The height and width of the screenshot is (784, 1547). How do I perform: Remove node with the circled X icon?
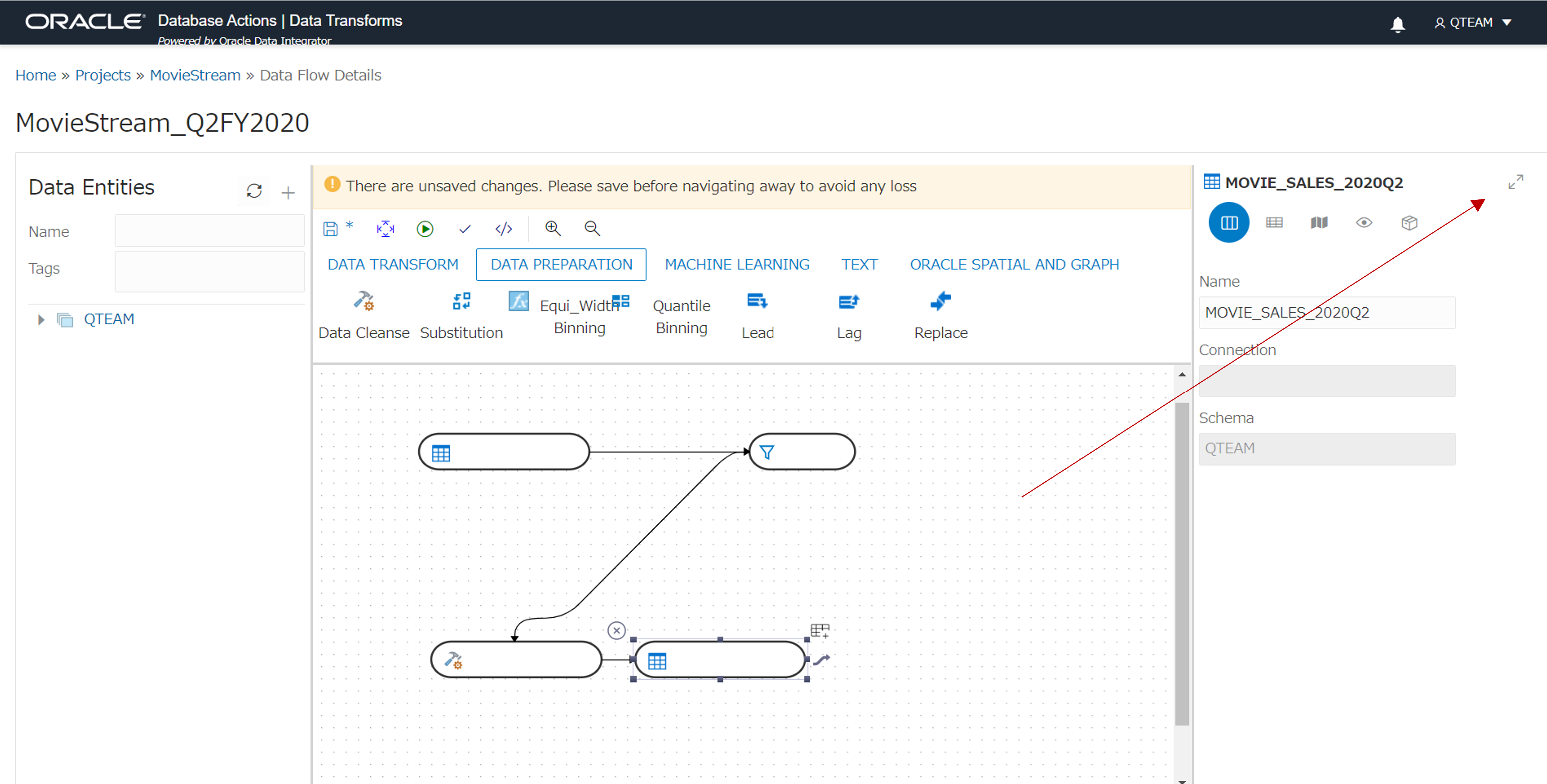(x=616, y=630)
